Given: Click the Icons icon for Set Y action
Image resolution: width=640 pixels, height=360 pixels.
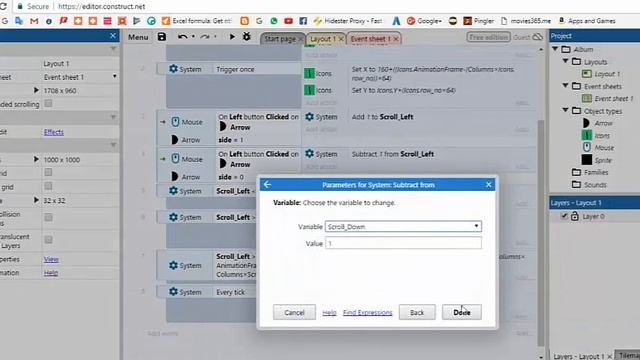Looking at the screenshot, I should (309, 90).
